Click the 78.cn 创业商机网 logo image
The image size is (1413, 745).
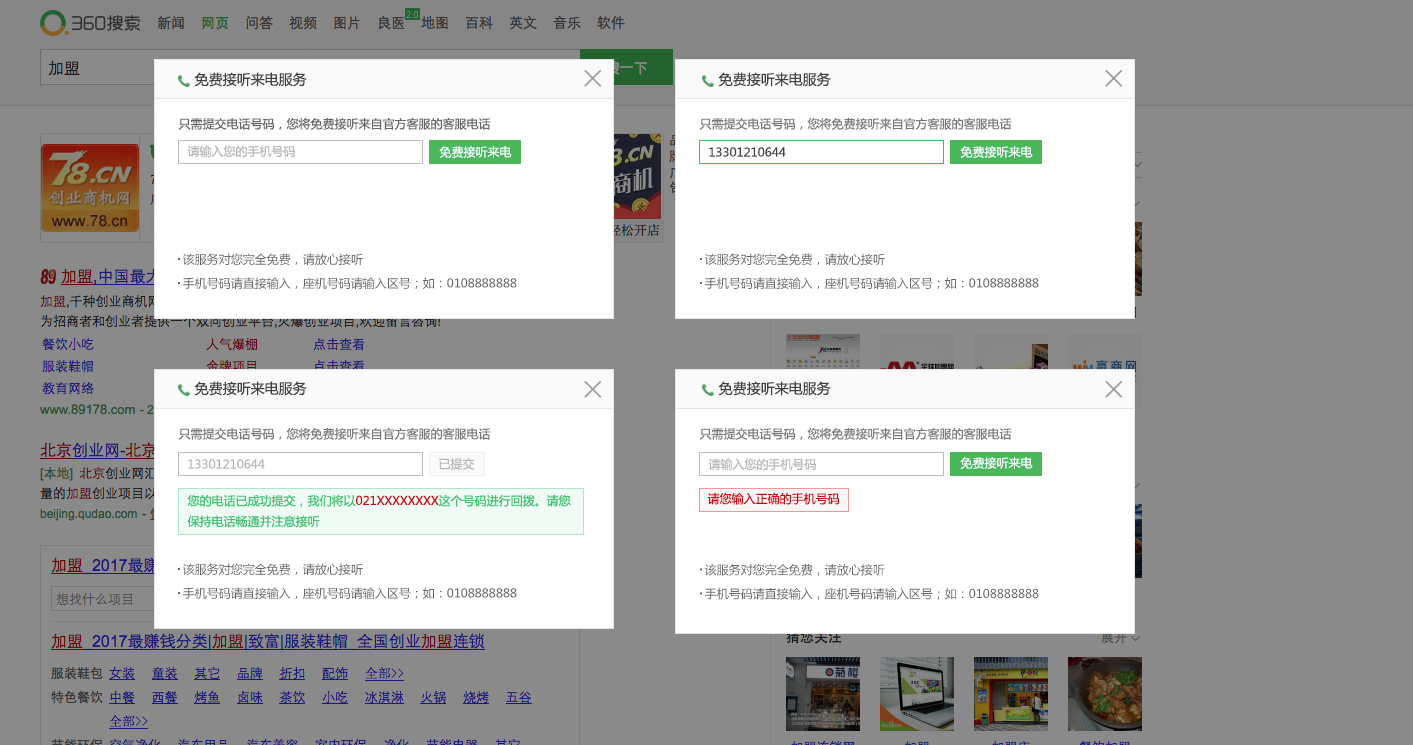90,187
